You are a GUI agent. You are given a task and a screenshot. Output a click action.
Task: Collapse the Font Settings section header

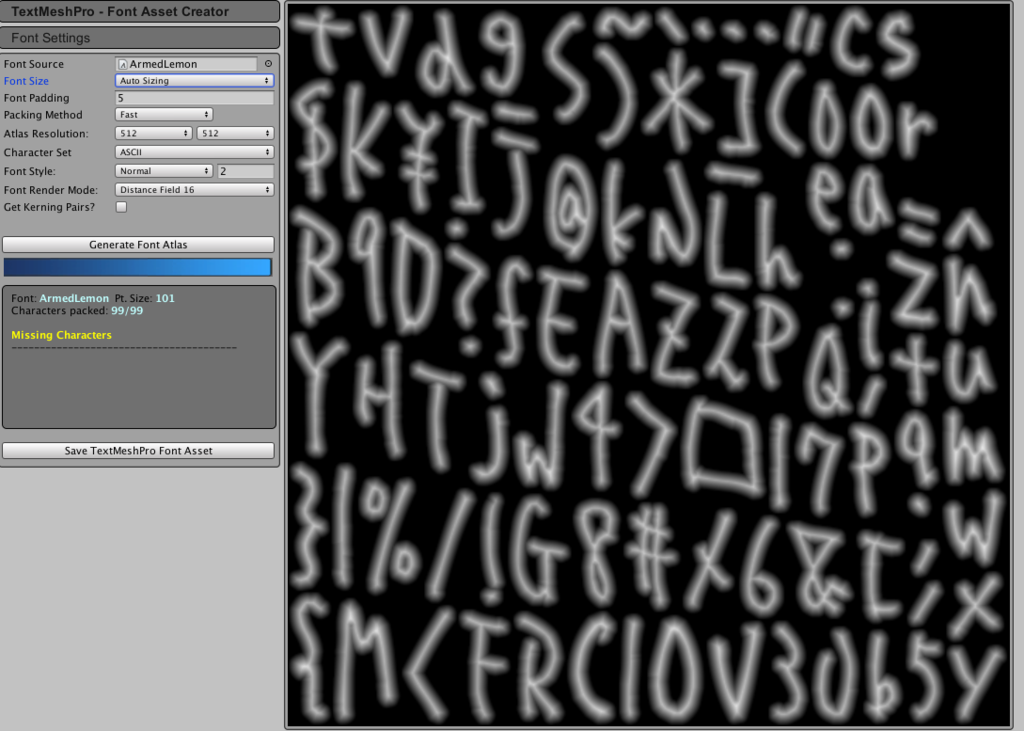click(140, 37)
